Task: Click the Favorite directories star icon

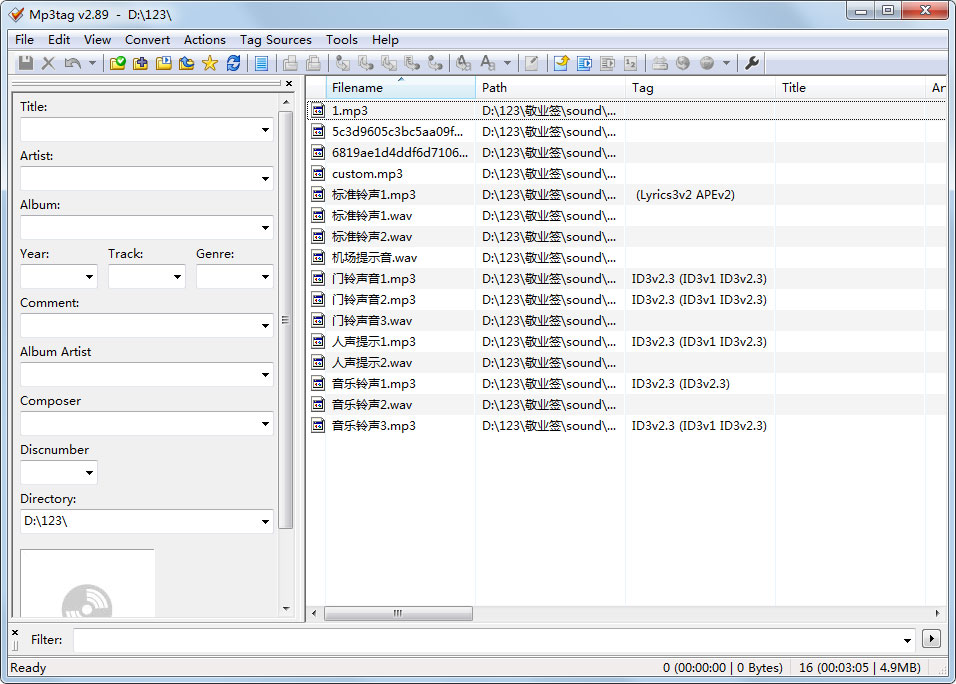Action: pyautogui.click(x=210, y=63)
